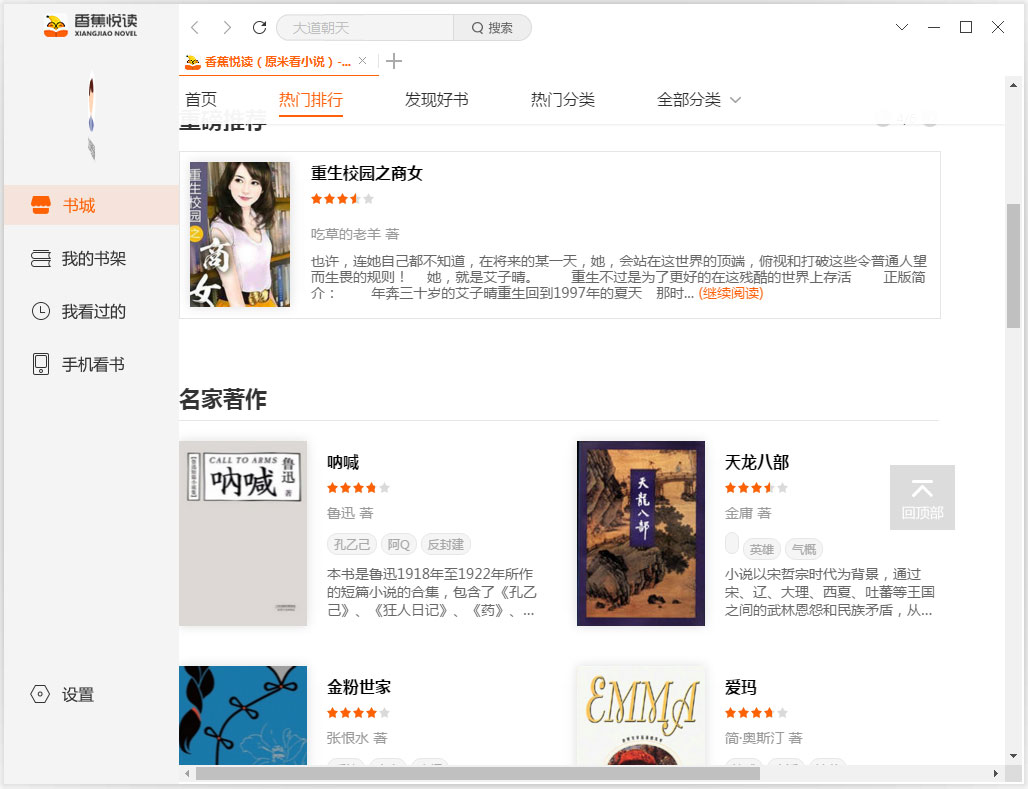Close the 香蕉悦读 browser tab

tap(363, 60)
